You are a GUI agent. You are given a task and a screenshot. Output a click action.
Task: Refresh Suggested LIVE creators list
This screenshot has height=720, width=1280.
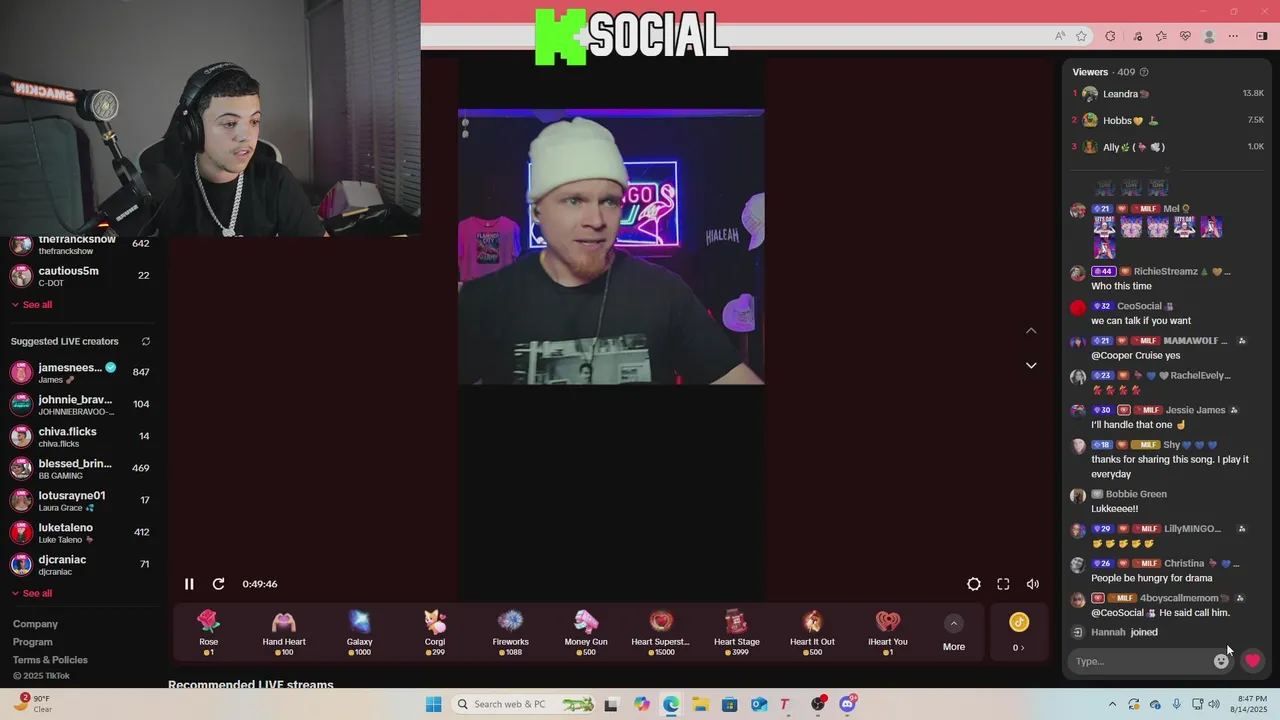[146, 341]
